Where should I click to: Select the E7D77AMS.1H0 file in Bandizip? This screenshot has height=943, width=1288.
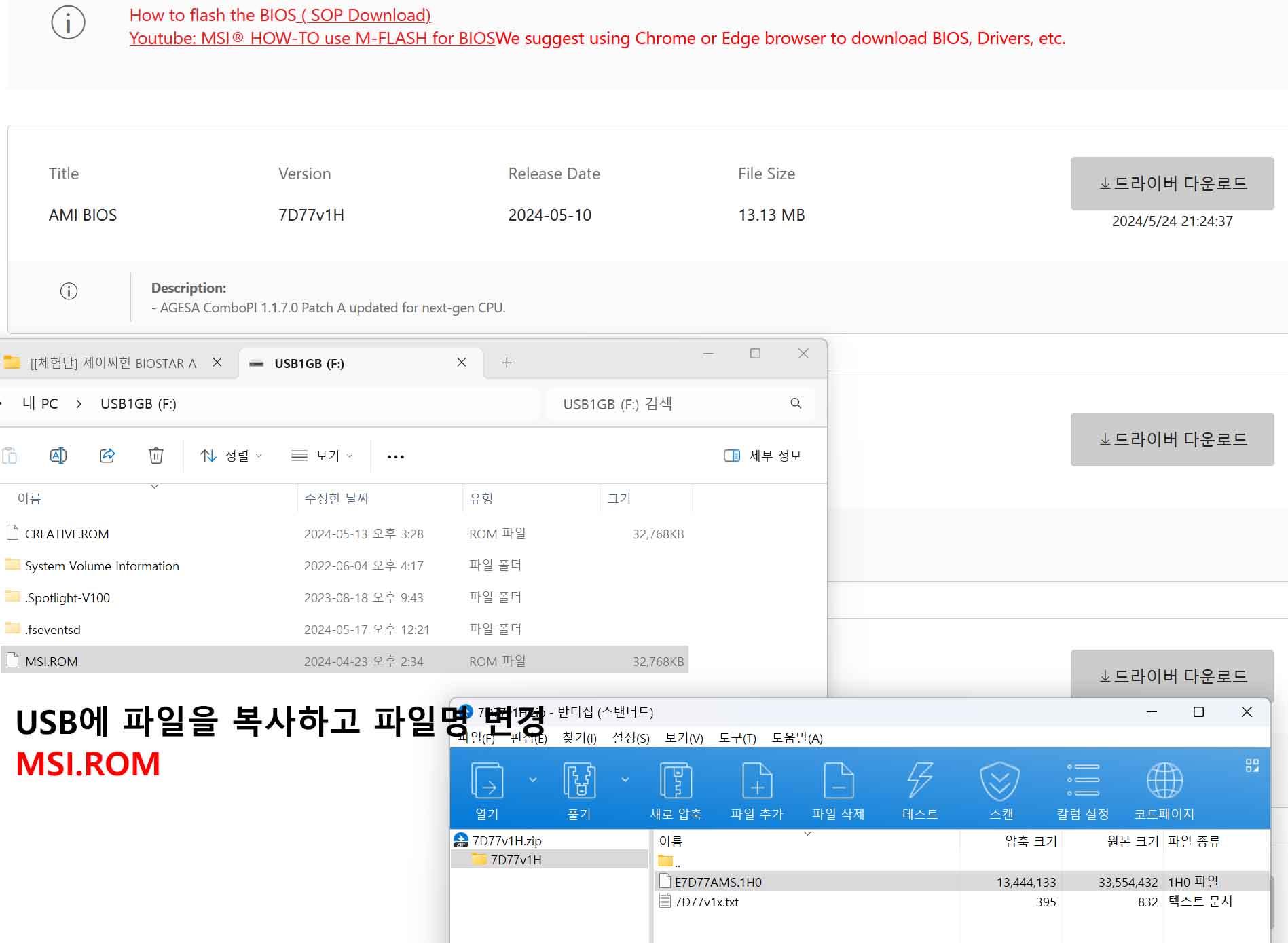coord(962,882)
